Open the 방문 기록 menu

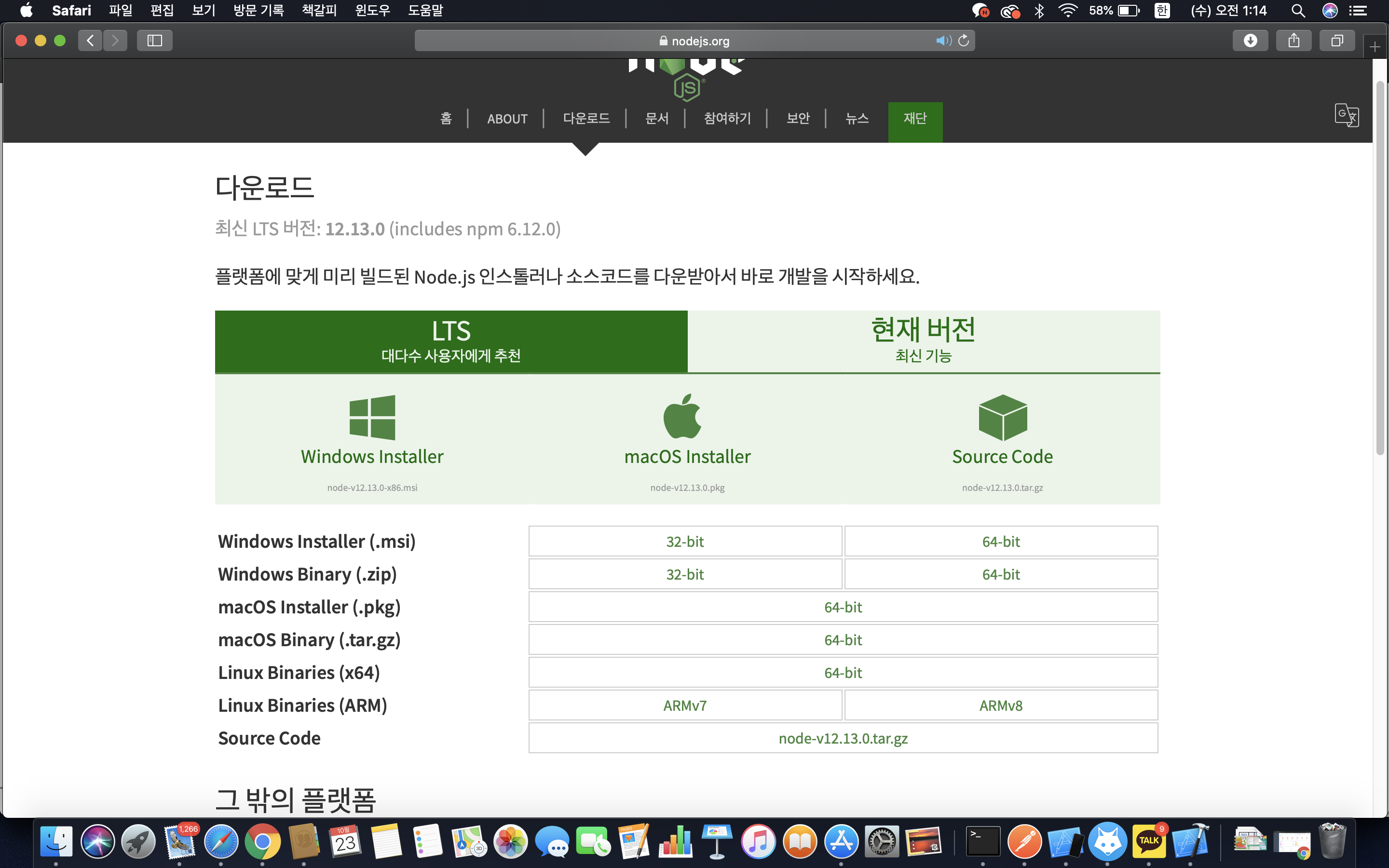click(x=259, y=10)
